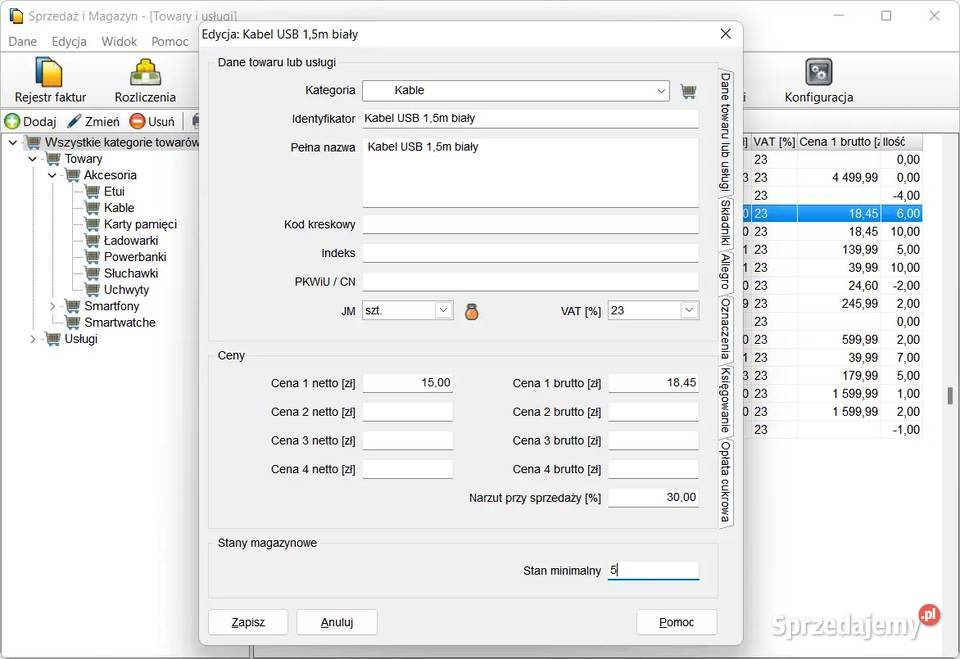
Task: Click the Kod kreskowy input field
Action: (530, 225)
